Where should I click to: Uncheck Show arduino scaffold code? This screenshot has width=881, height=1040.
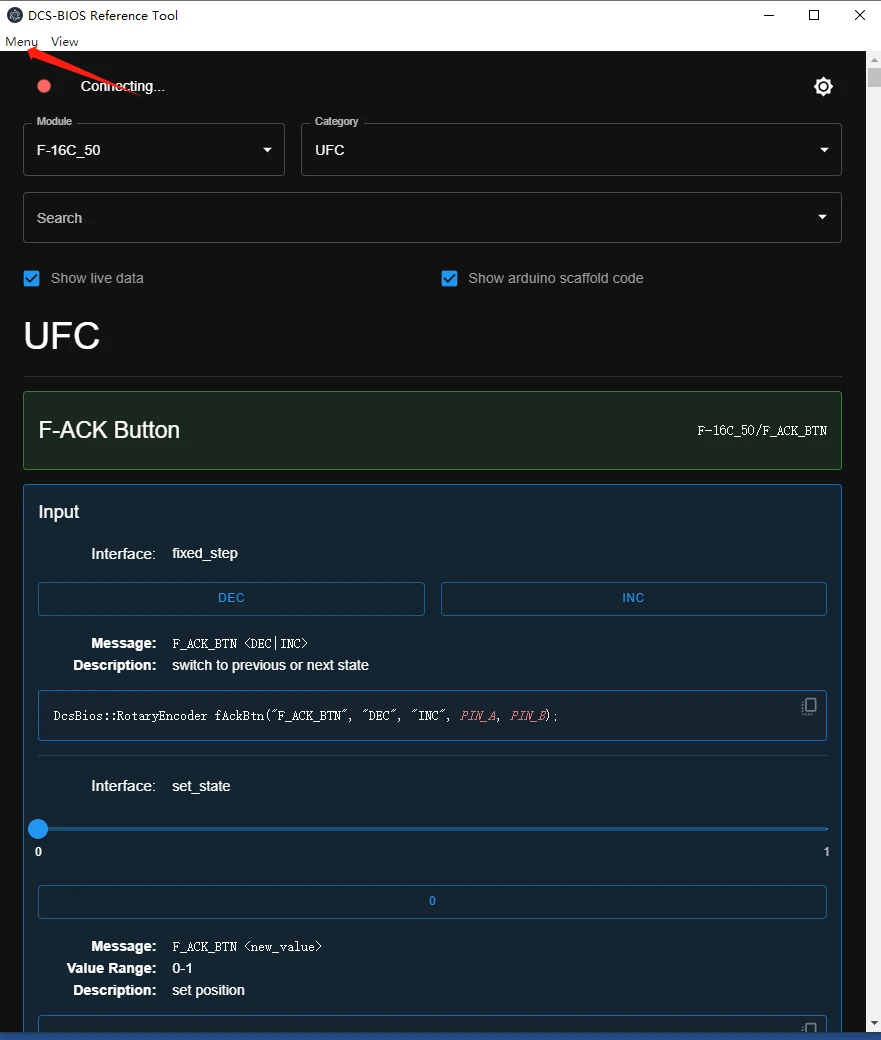pos(450,278)
